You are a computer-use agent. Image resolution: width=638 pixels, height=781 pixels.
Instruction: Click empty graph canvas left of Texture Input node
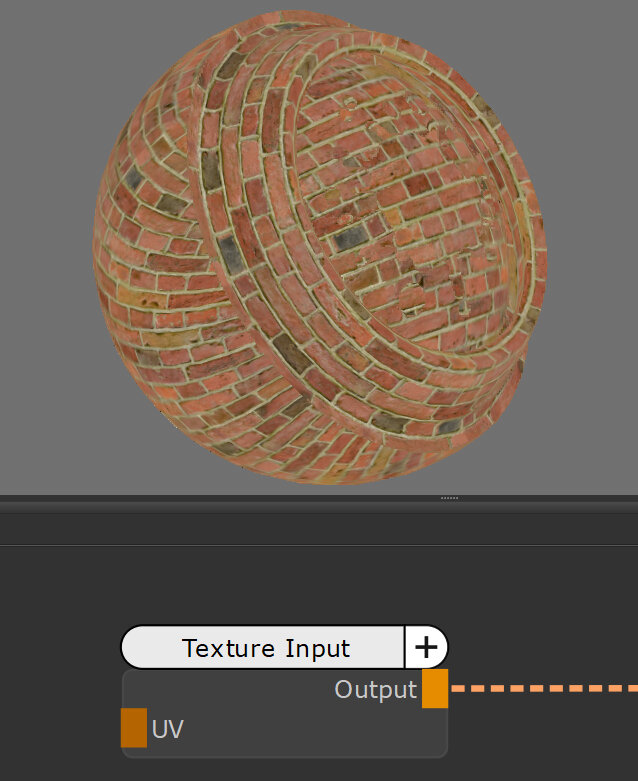(60, 690)
